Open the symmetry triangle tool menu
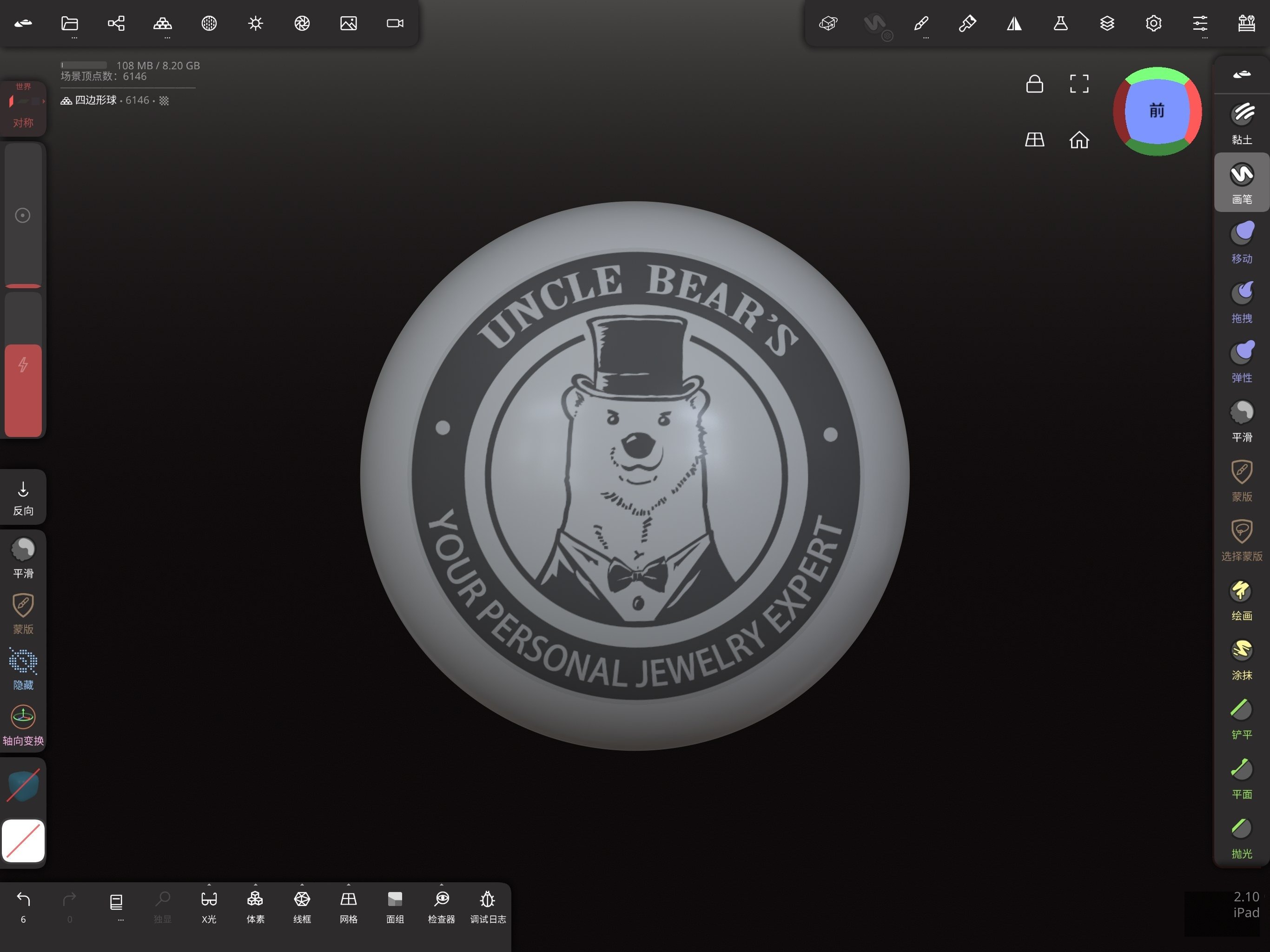This screenshot has width=1270, height=952. point(1014,24)
